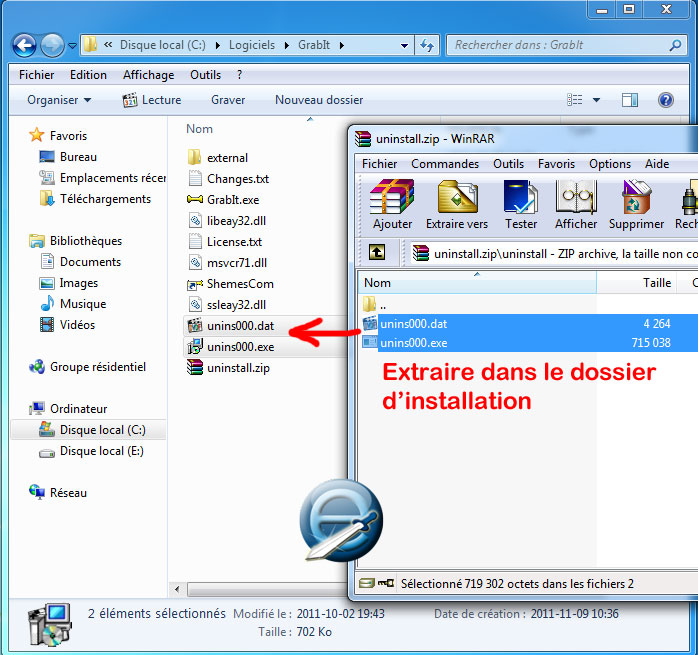
Task: Open the view options dropdown arrow
Action: pos(596,100)
